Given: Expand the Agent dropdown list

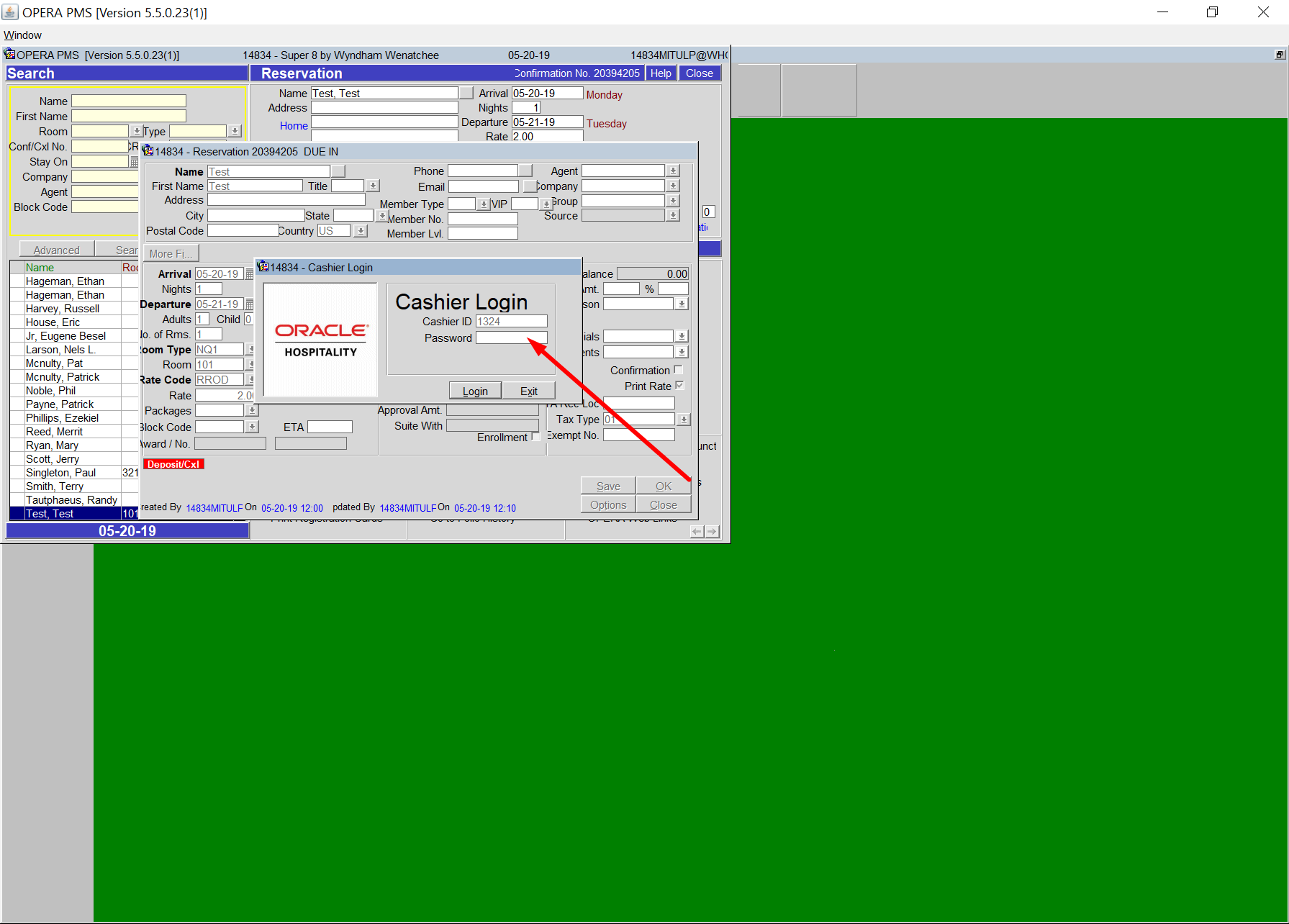Looking at the screenshot, I should coord(673,171).
